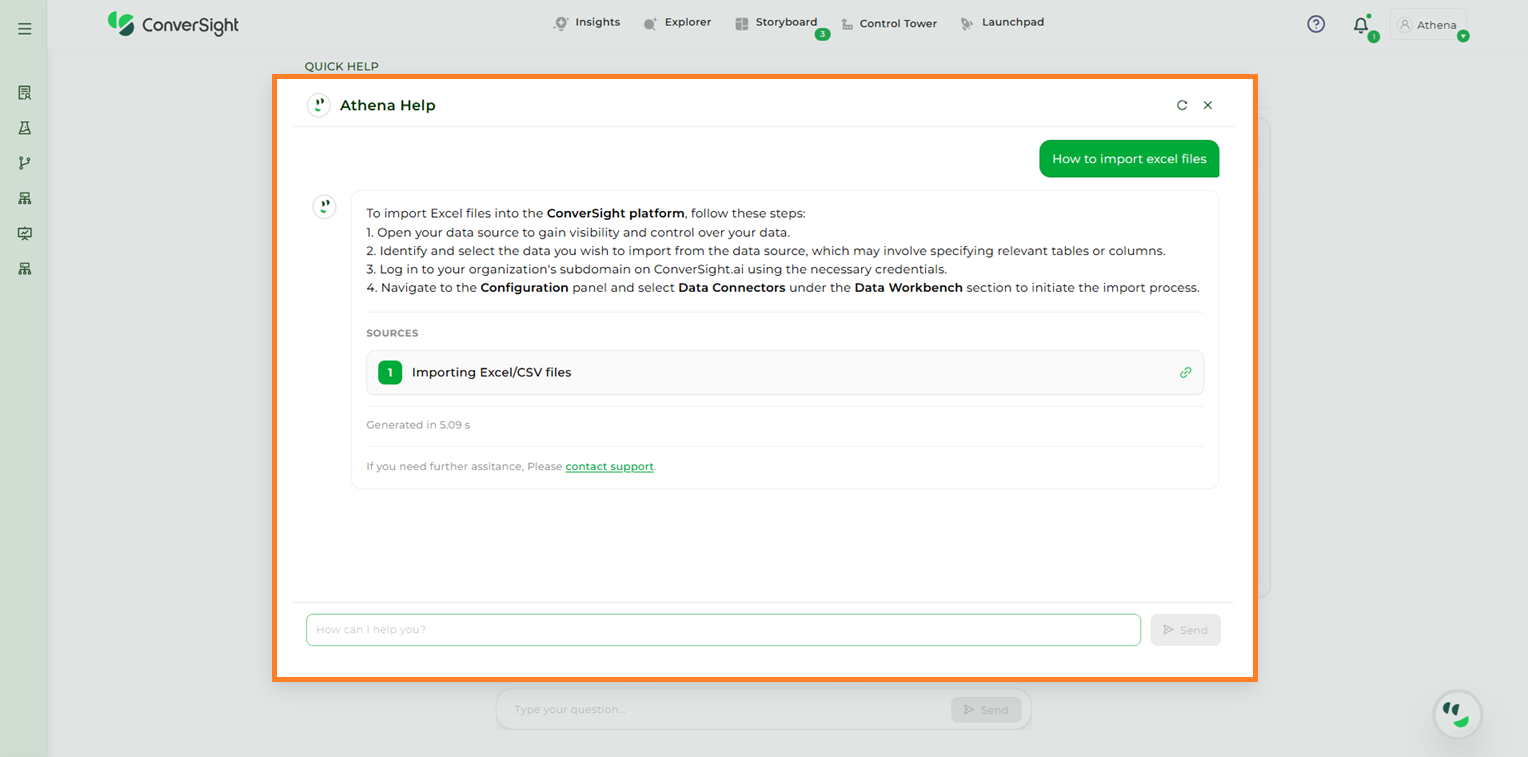1528x757 pixels.
Task: Select the flask icon in left sidebar
Action: click(25, 128)
